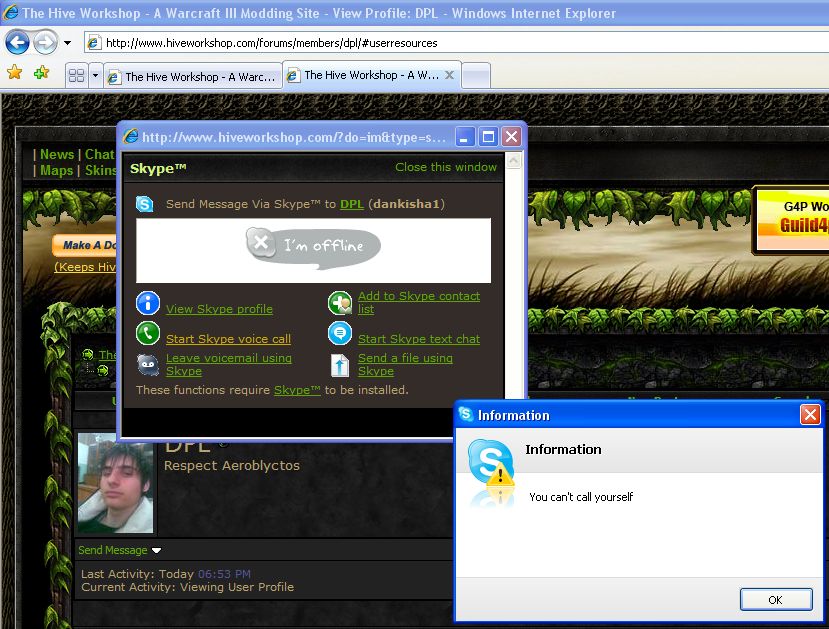This screenshot has width=829, height=629.
Task: Click the G4P Guild4 advertisement banner
Action: pyautogui.click(x=791, y=220)
